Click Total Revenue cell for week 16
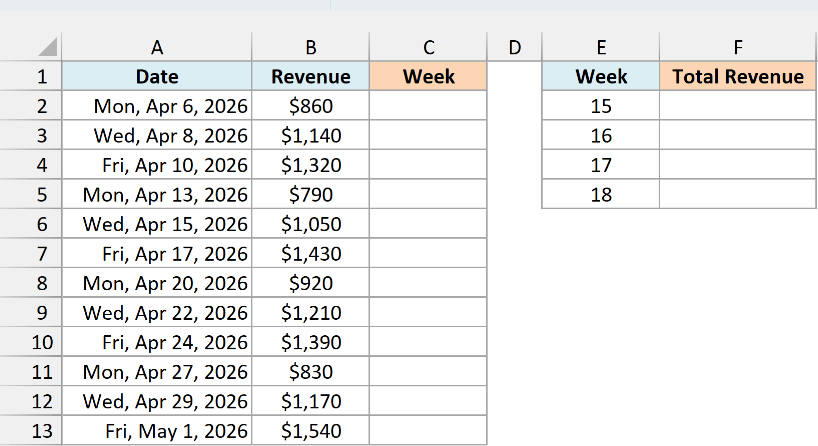Image resolution: width=818 pixels, height=446 pixels. pyautogui.click(x=738, y=136)
